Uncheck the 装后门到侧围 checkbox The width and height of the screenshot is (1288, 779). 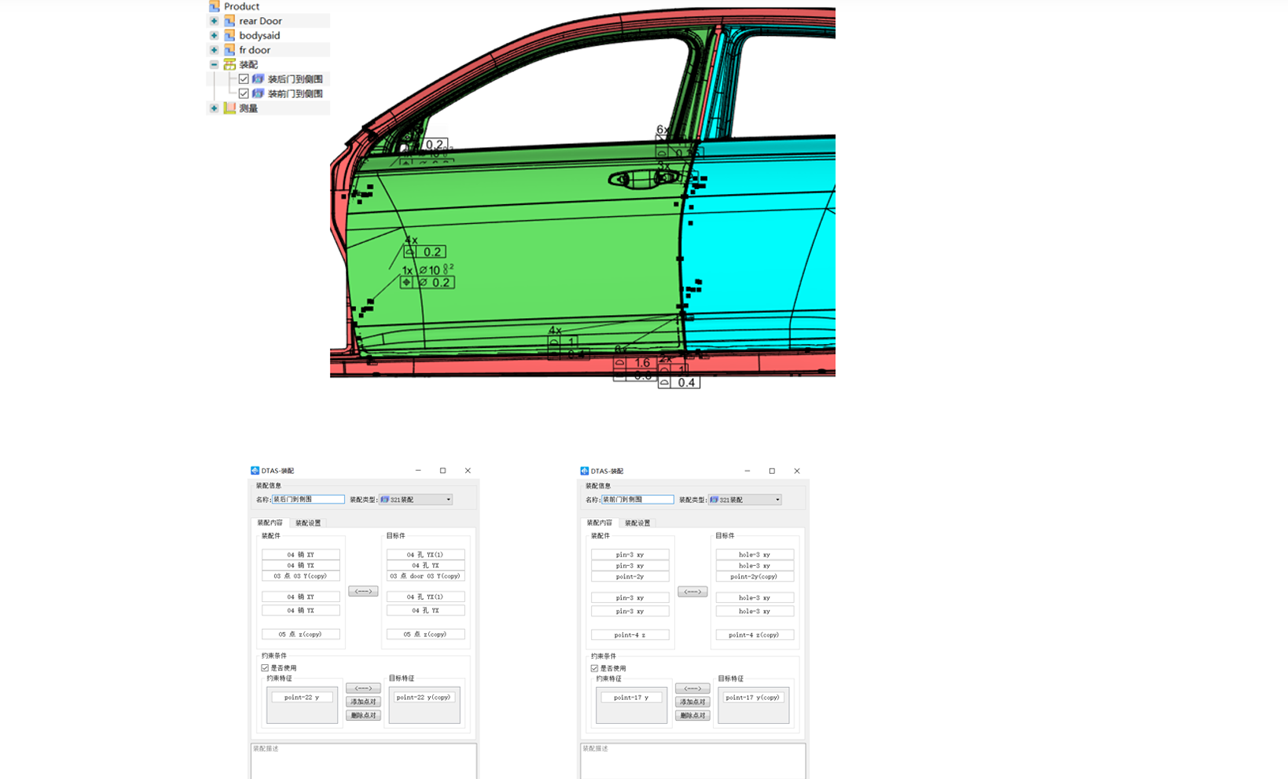click(x=242, y=79)
